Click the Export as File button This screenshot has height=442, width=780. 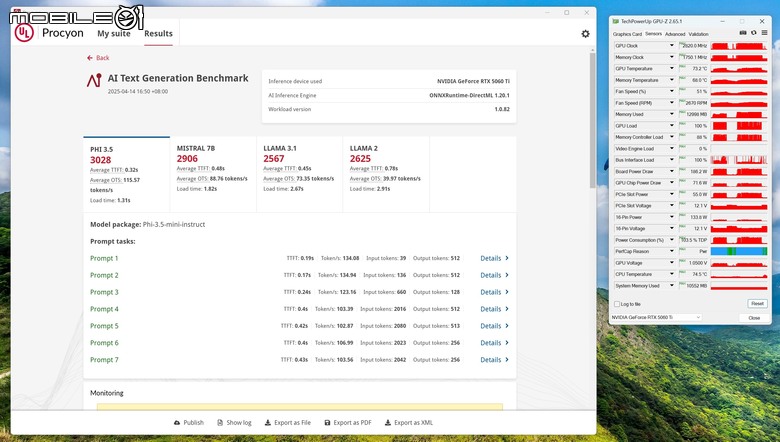(x=288, y=423)
